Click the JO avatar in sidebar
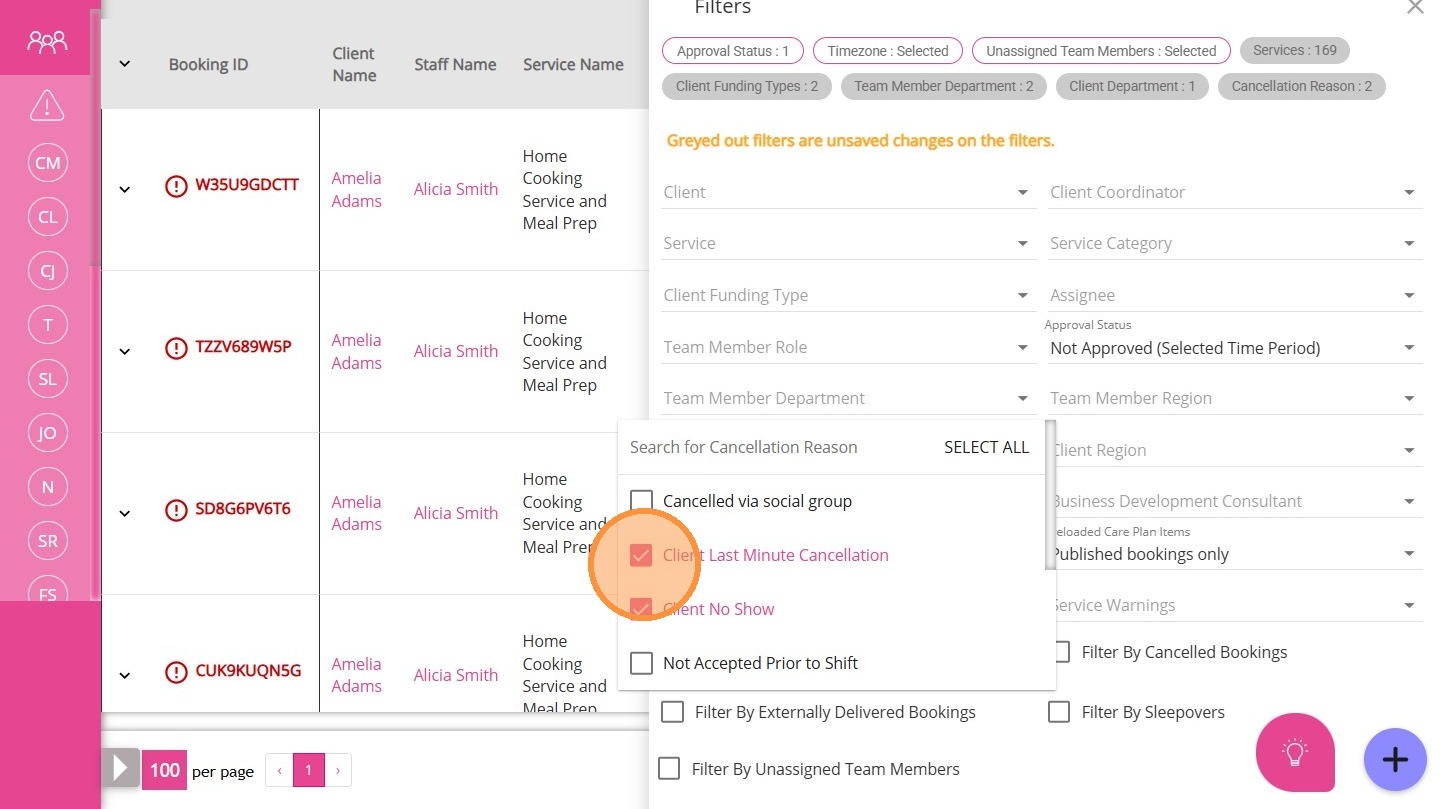1446x809 pixels. pyautogui.click(x=47, y=433)
